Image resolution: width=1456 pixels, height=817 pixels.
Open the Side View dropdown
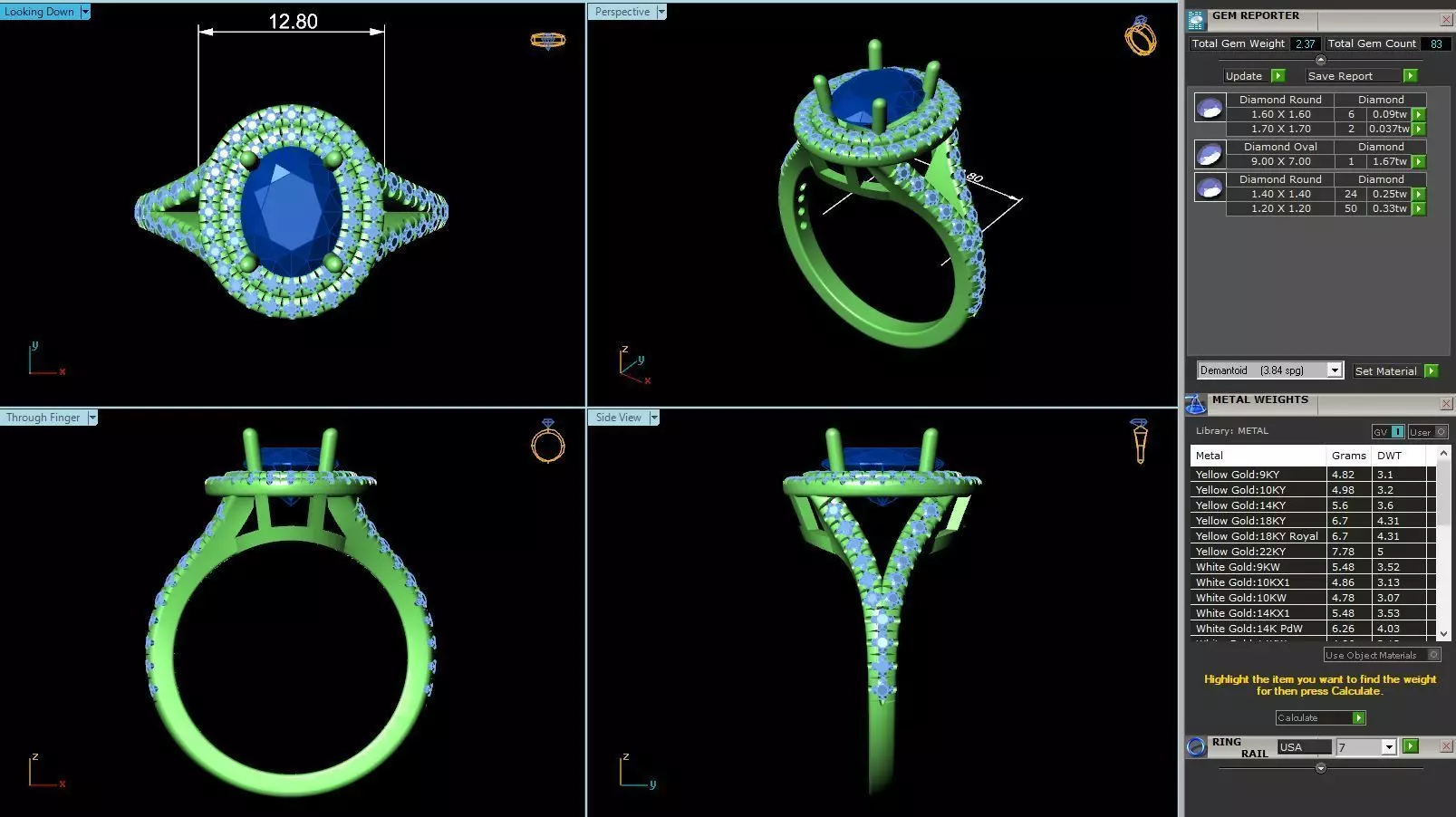[x=653, y=418]
